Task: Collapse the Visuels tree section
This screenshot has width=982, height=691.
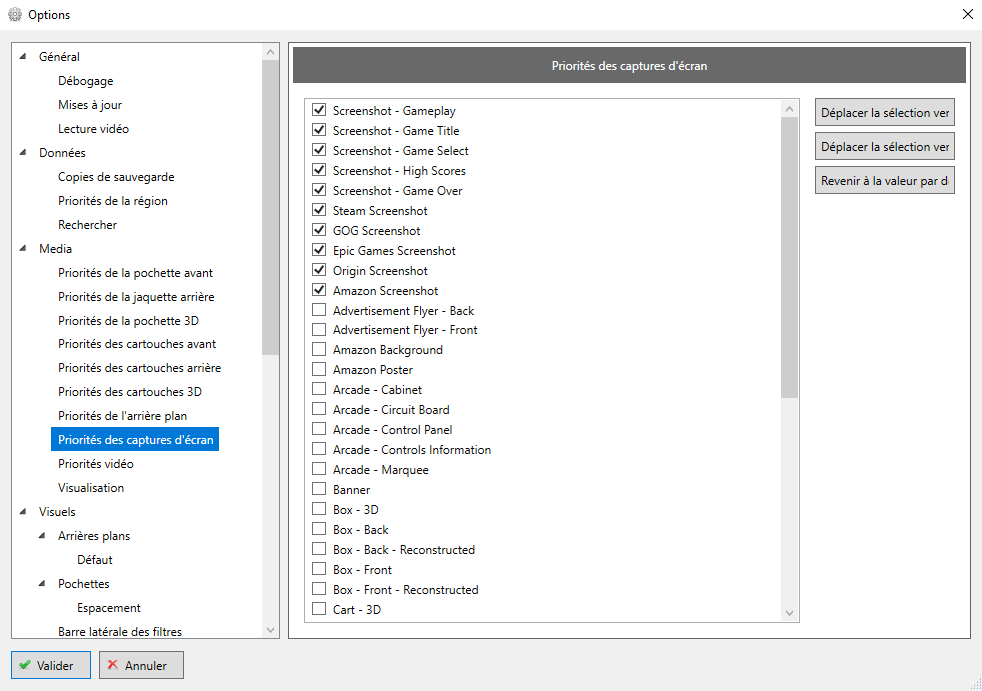Action: tap(23, 511)
